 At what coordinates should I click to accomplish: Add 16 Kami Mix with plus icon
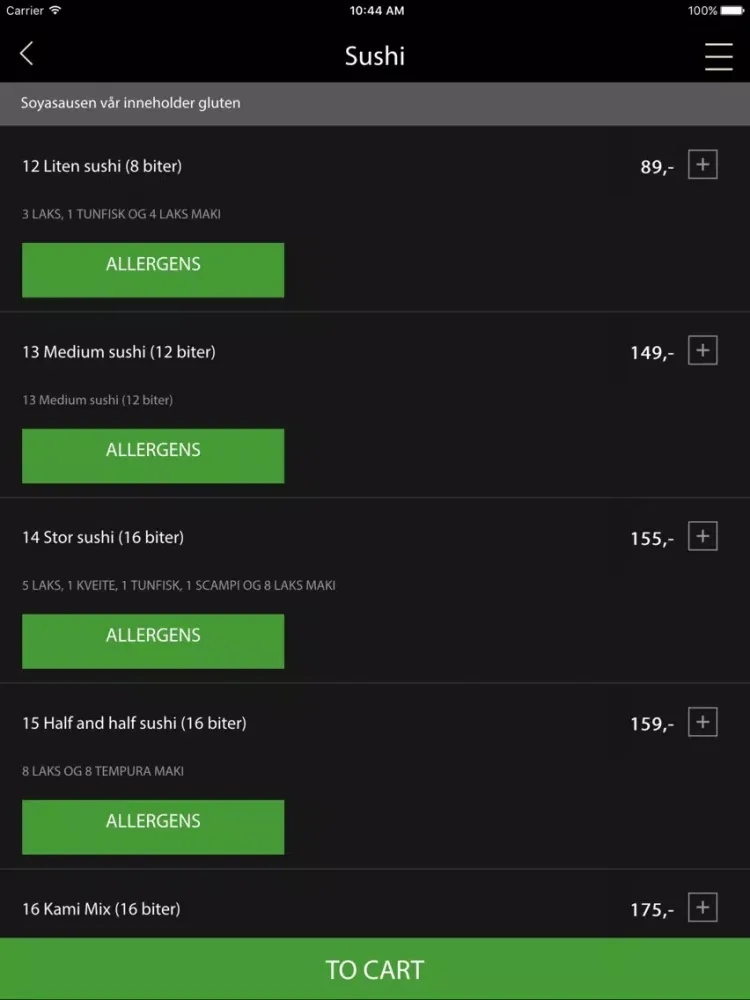pos(702,907)
